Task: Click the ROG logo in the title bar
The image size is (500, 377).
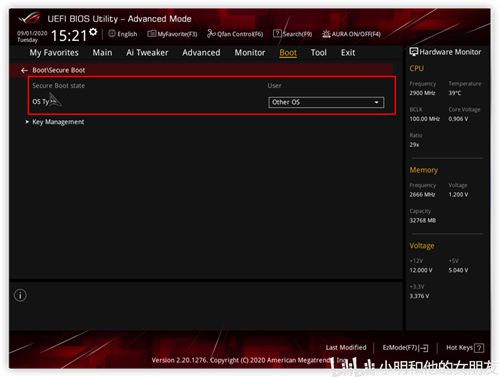Action: point(30,18)
